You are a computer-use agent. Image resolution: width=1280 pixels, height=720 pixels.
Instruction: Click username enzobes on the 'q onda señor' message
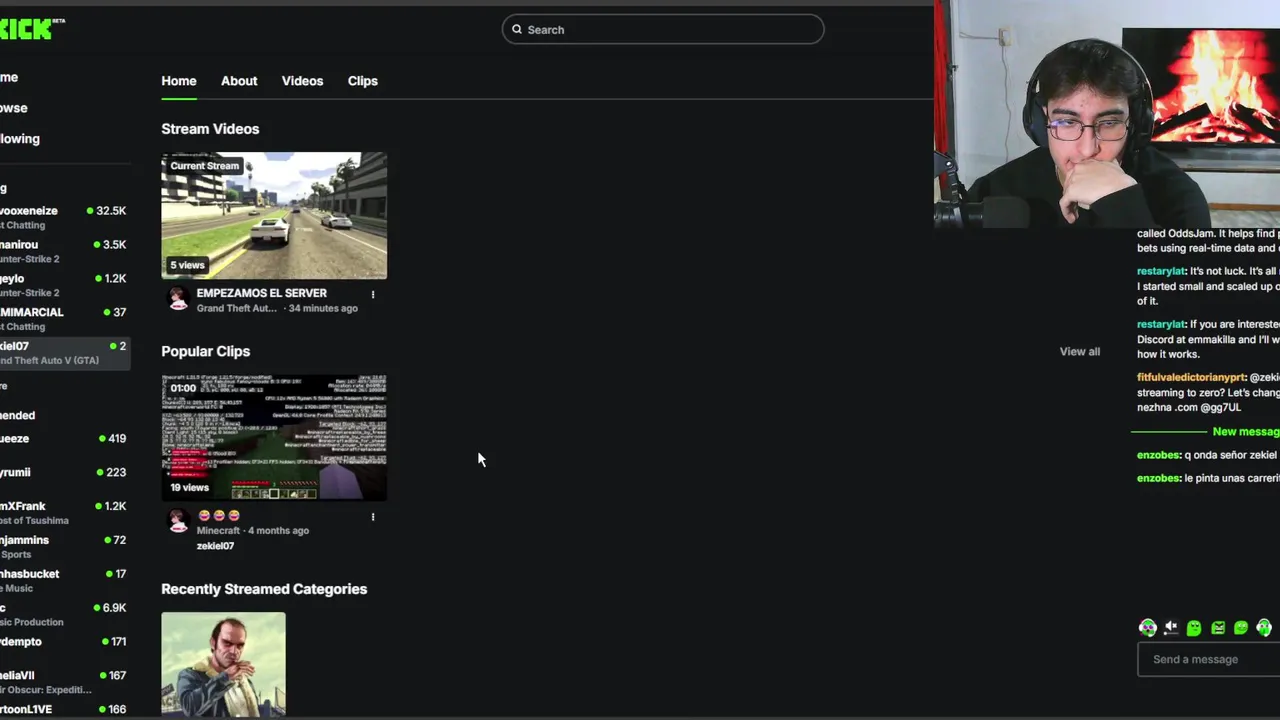click(1158, 455)
